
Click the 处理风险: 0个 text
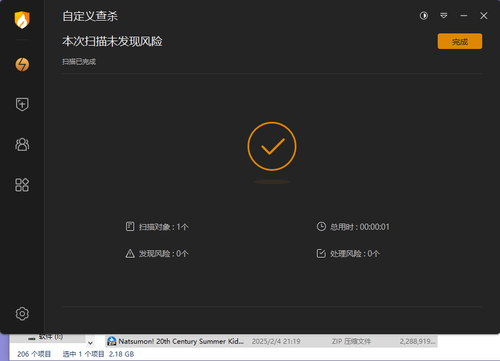[x=355, y=254]
